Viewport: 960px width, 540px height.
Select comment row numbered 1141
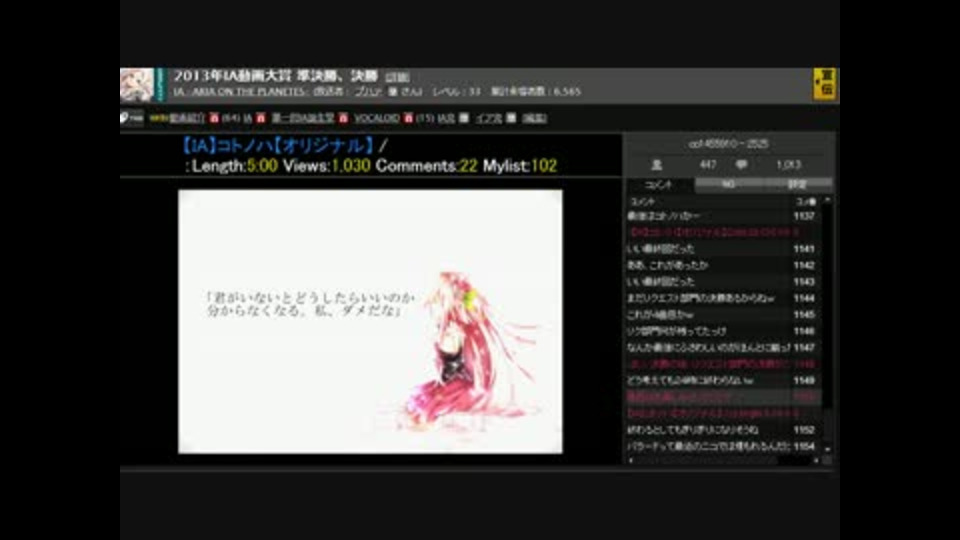click(x=723, y=249)
